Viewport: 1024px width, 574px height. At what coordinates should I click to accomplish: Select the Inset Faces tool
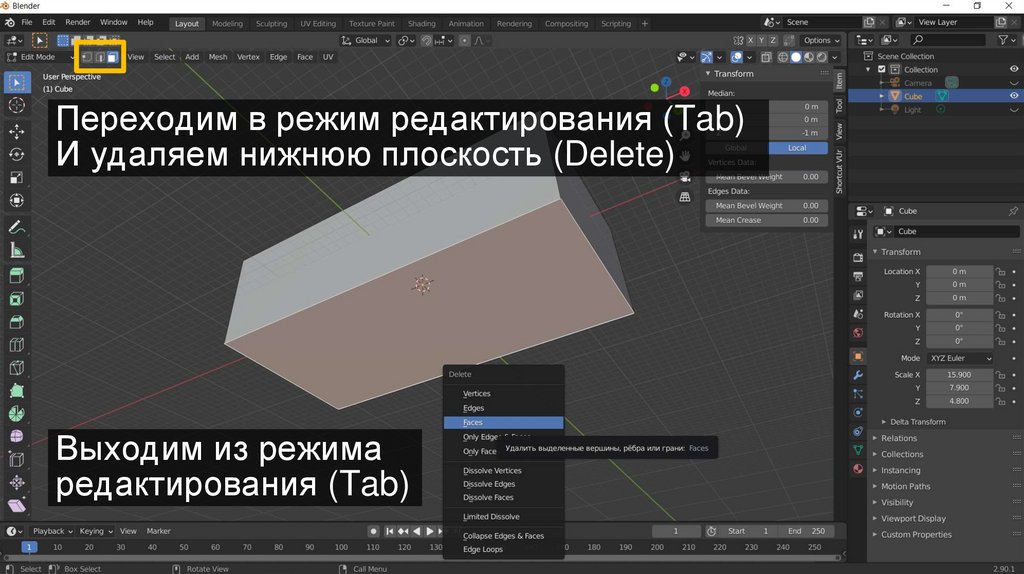click(16, 299)
